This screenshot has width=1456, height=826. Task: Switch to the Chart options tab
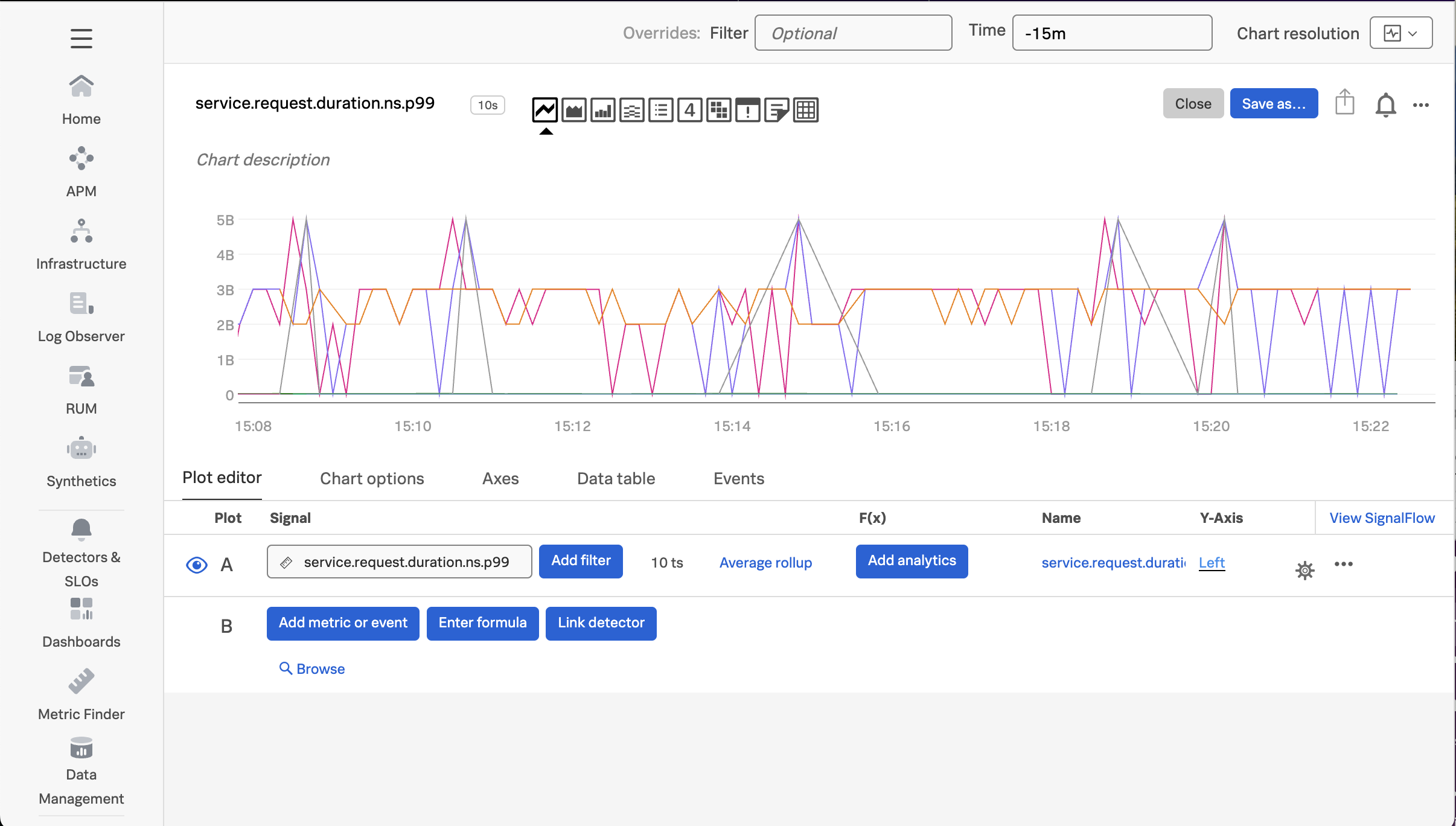coord(372,478)
